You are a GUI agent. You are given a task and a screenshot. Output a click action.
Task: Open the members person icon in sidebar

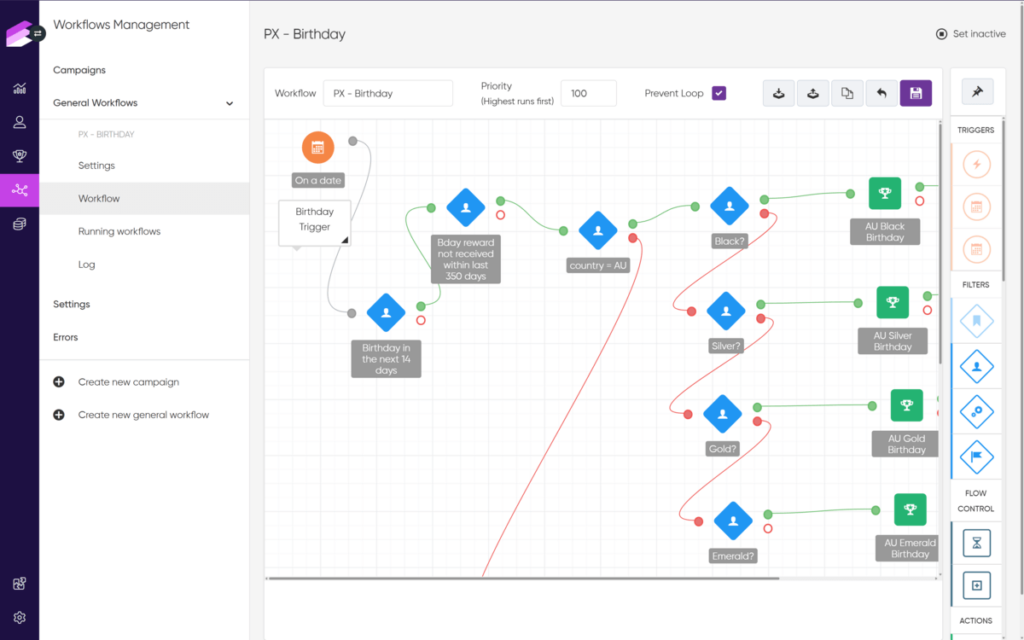pos(20,122)
